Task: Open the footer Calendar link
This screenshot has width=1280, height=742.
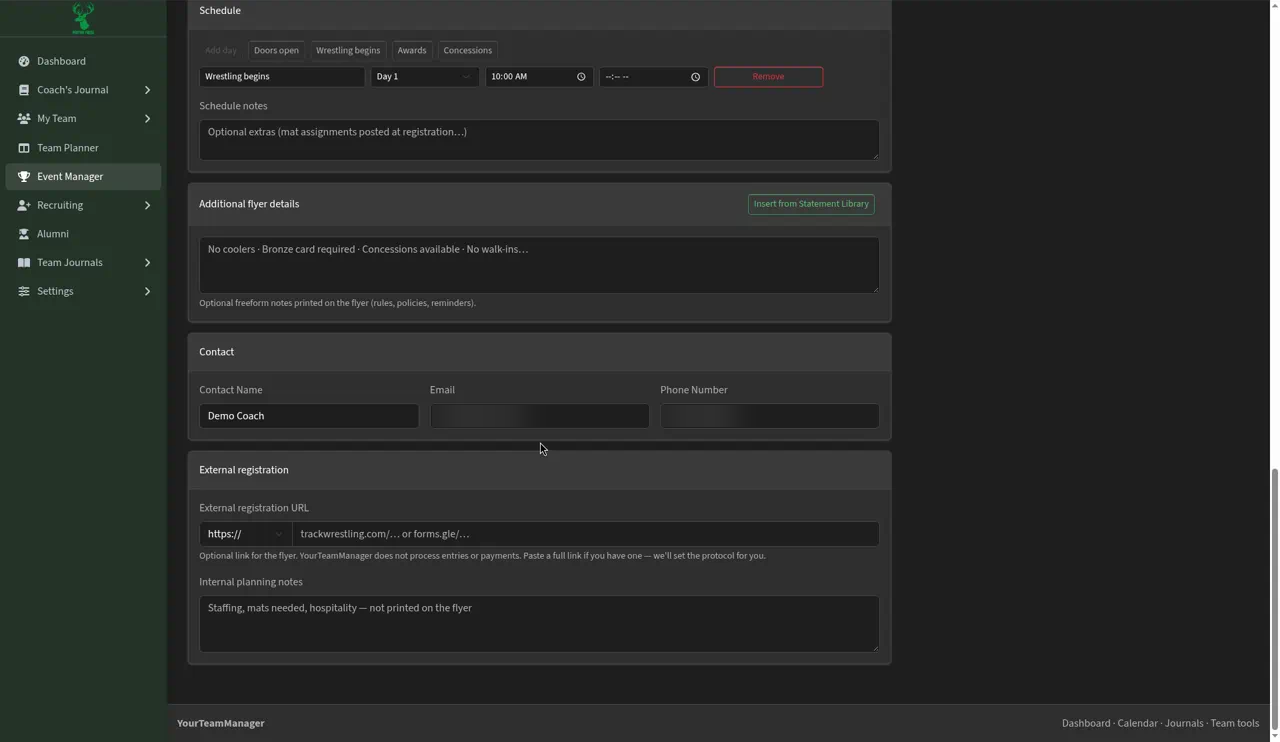Action: coord(1137,723)
